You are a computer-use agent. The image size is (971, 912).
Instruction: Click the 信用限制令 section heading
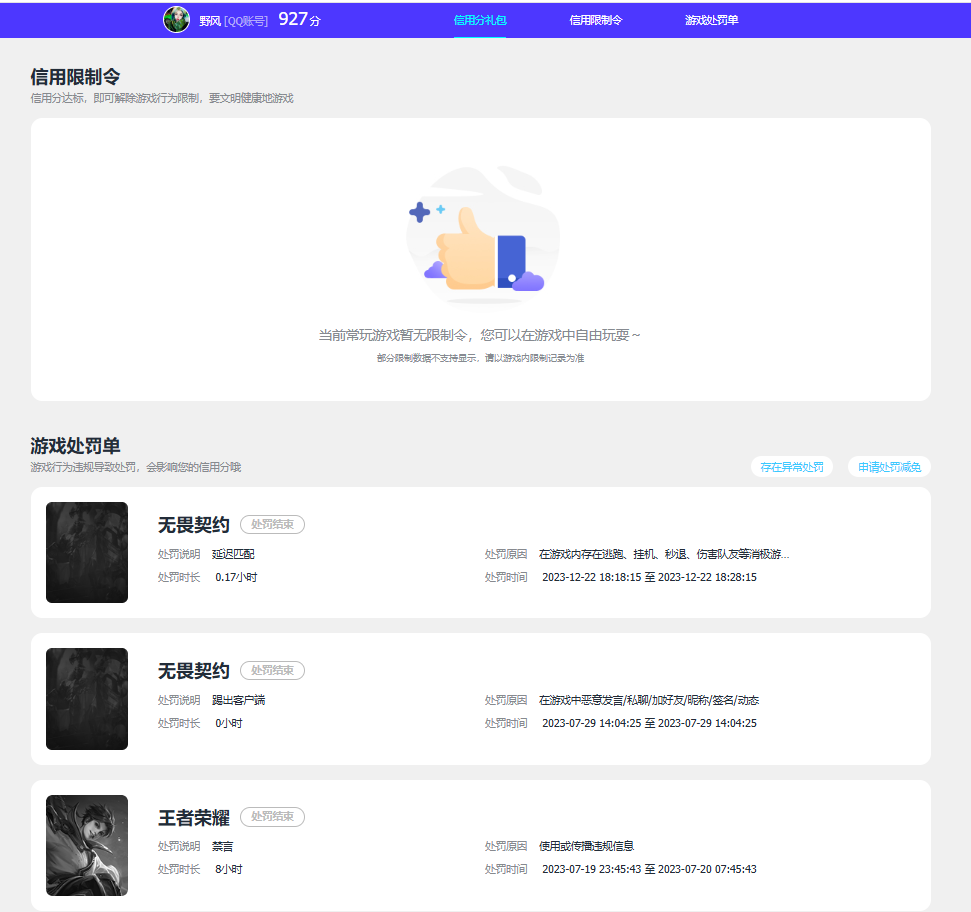tap(76, 77)
